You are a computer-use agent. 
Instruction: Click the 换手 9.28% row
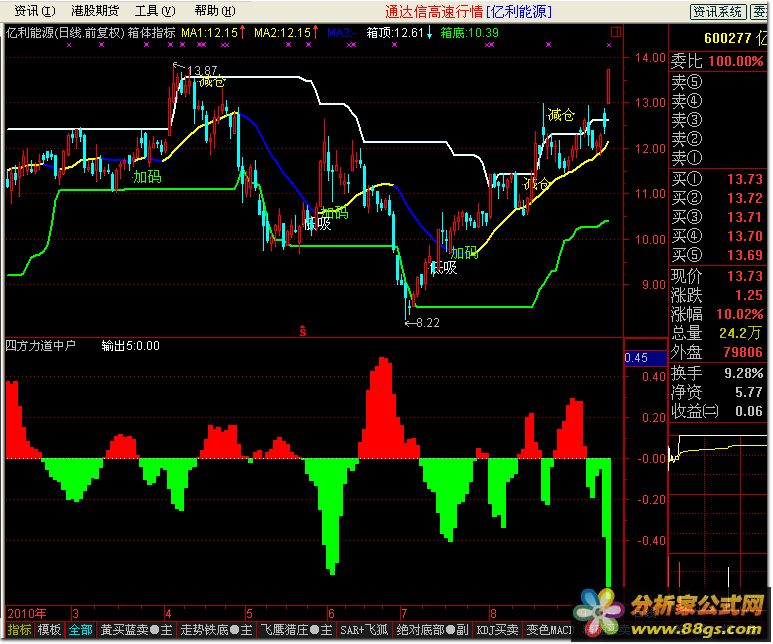[717, 373]
